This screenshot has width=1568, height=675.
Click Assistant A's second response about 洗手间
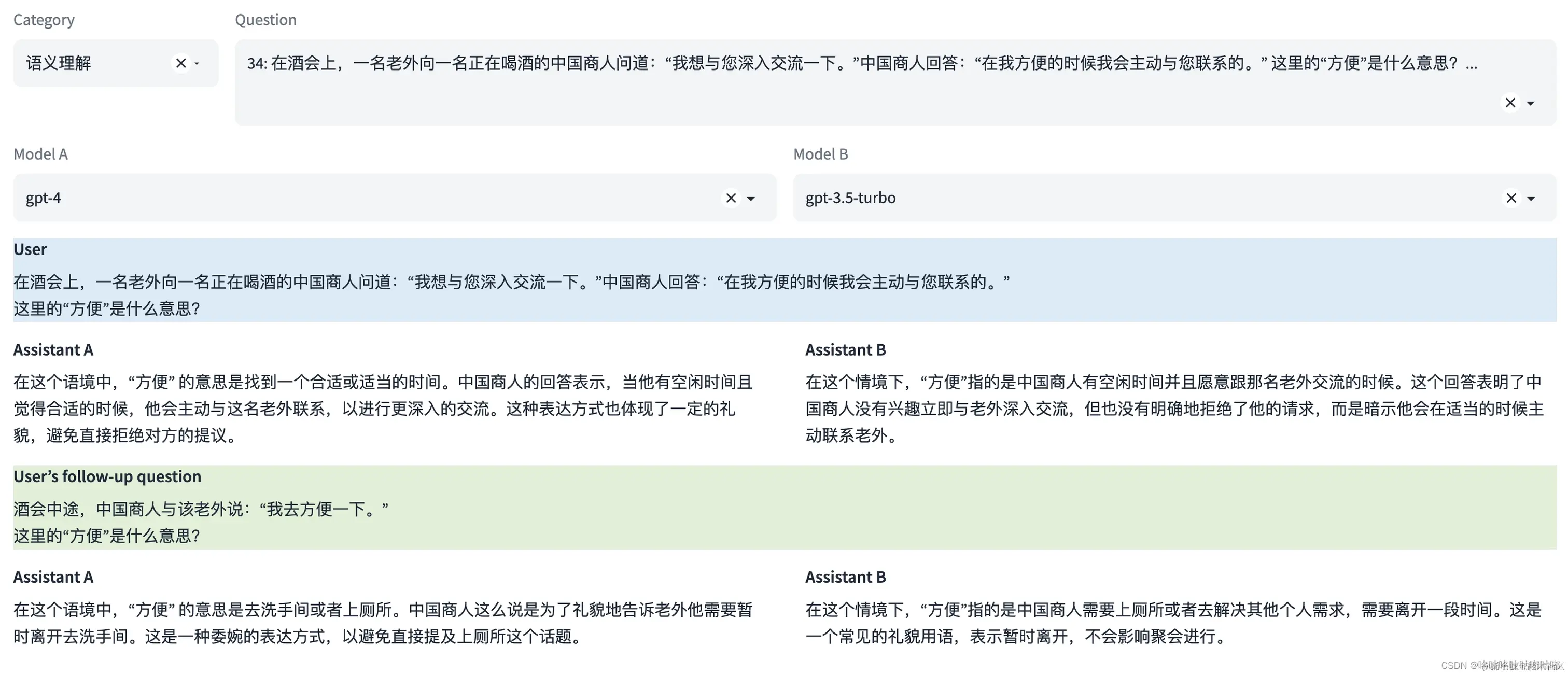(x=384, y=623)
